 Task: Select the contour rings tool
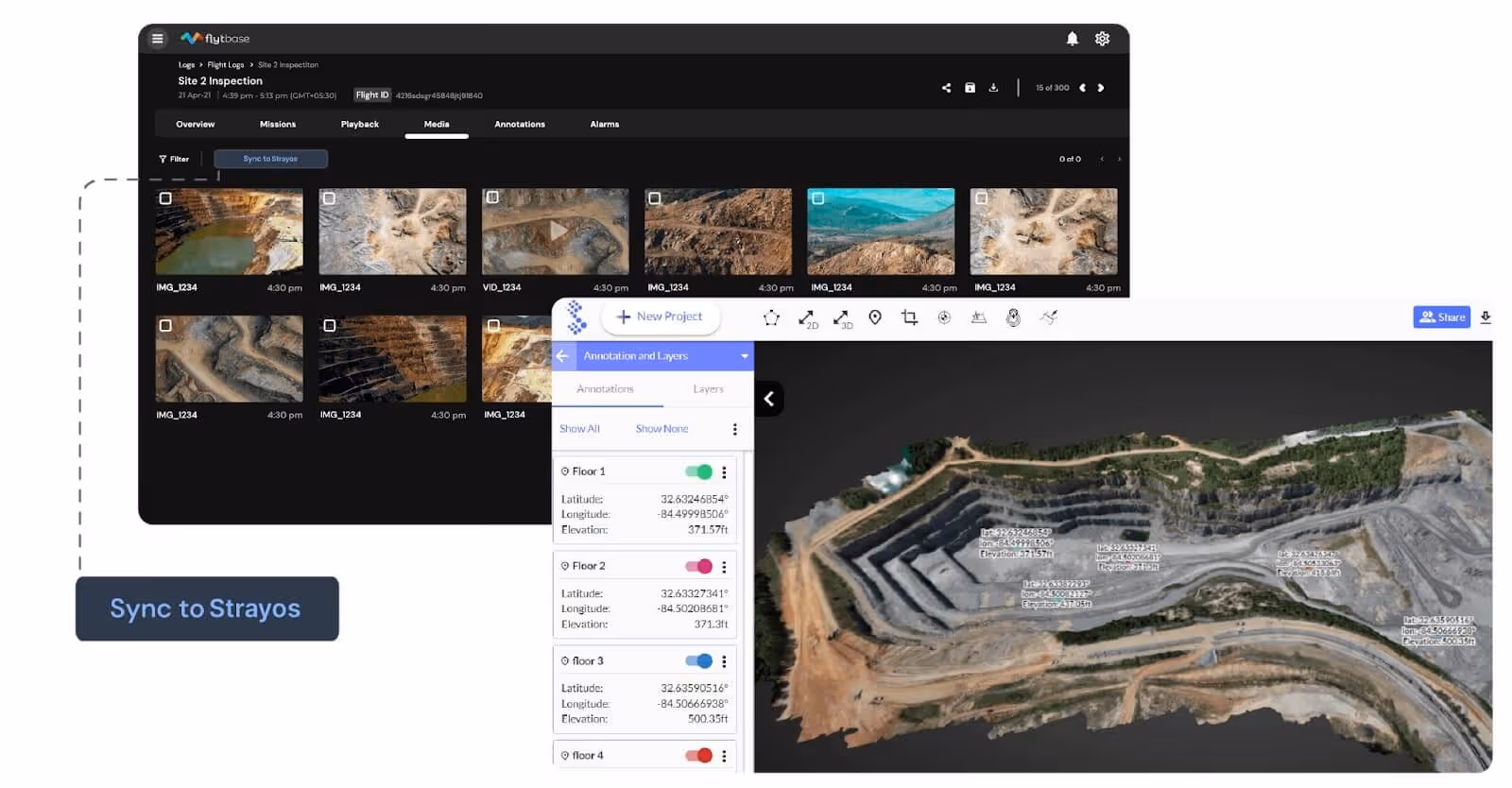point(1013,317)
